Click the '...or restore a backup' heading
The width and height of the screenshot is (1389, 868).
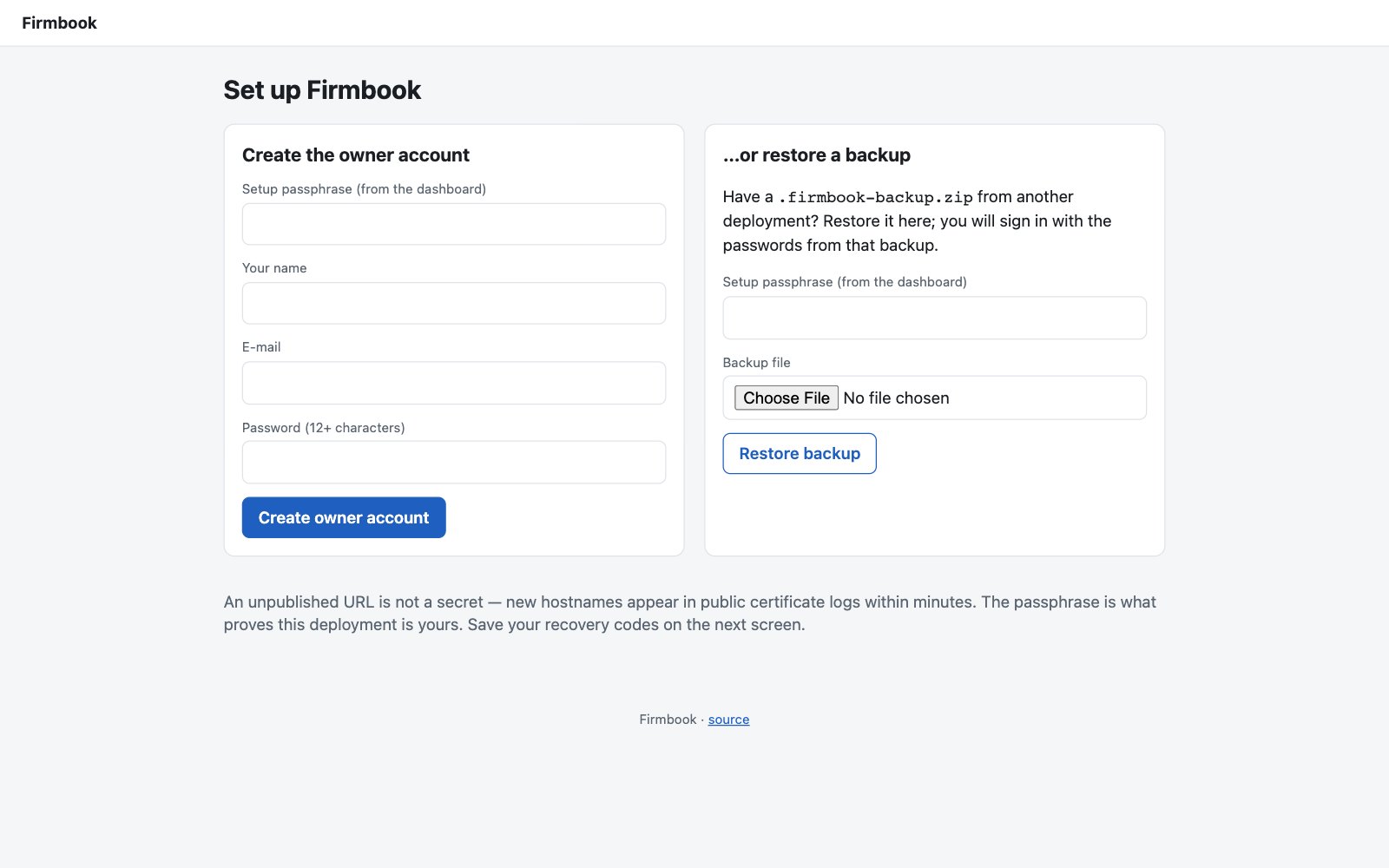pos(817,155)
